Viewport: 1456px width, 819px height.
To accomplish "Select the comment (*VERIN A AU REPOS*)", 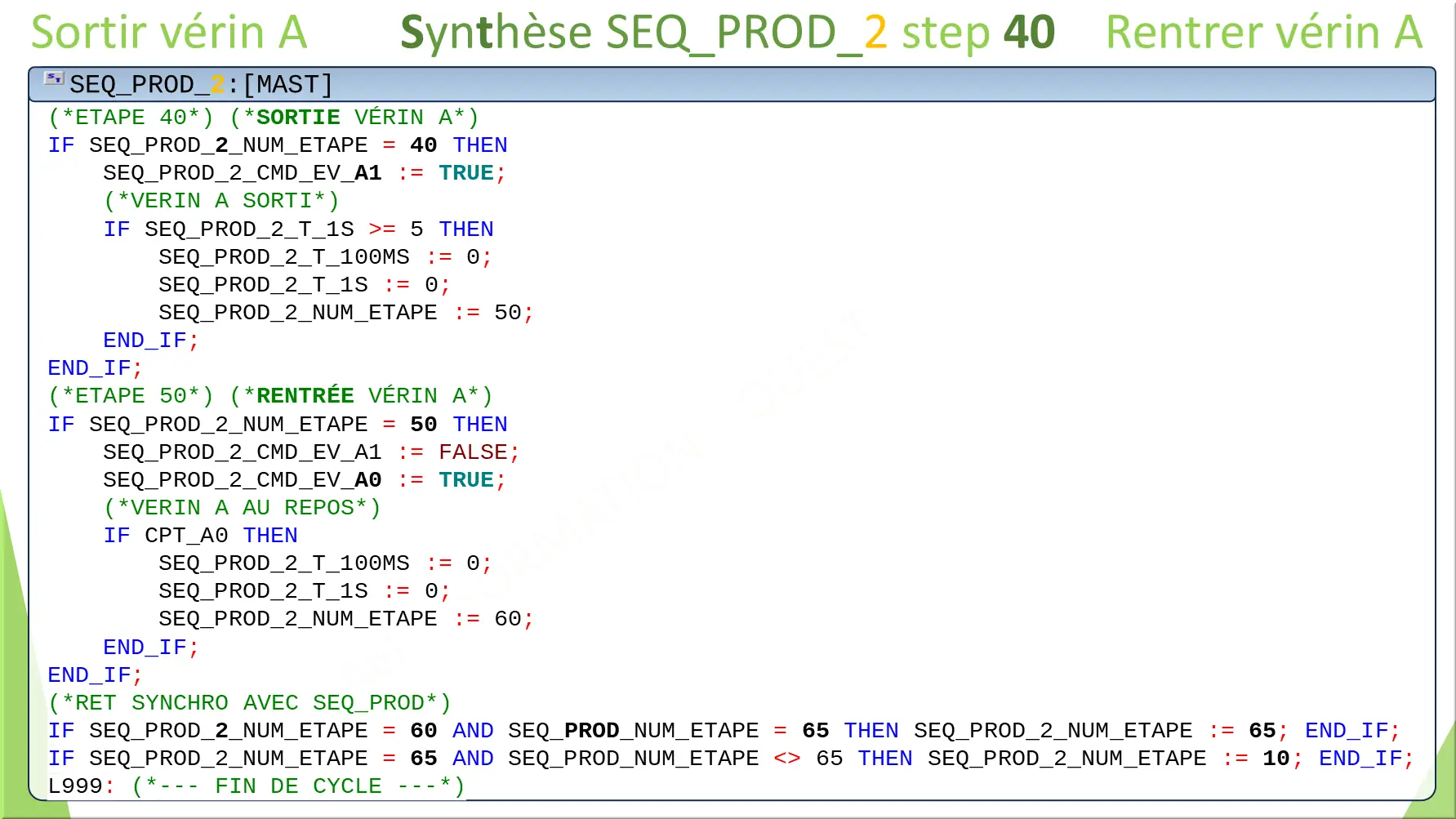I will click(x=243, y=507).
